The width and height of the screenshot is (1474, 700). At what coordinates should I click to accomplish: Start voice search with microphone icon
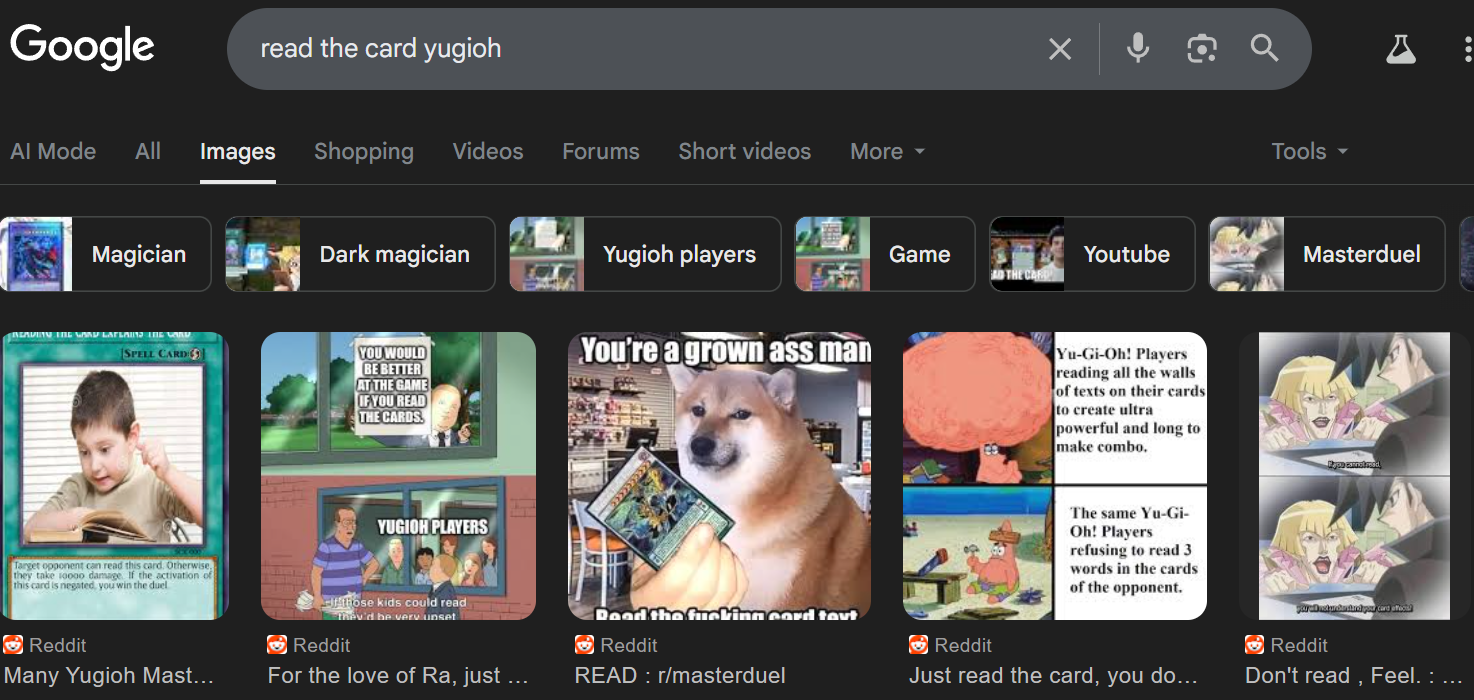(1138, 48)
